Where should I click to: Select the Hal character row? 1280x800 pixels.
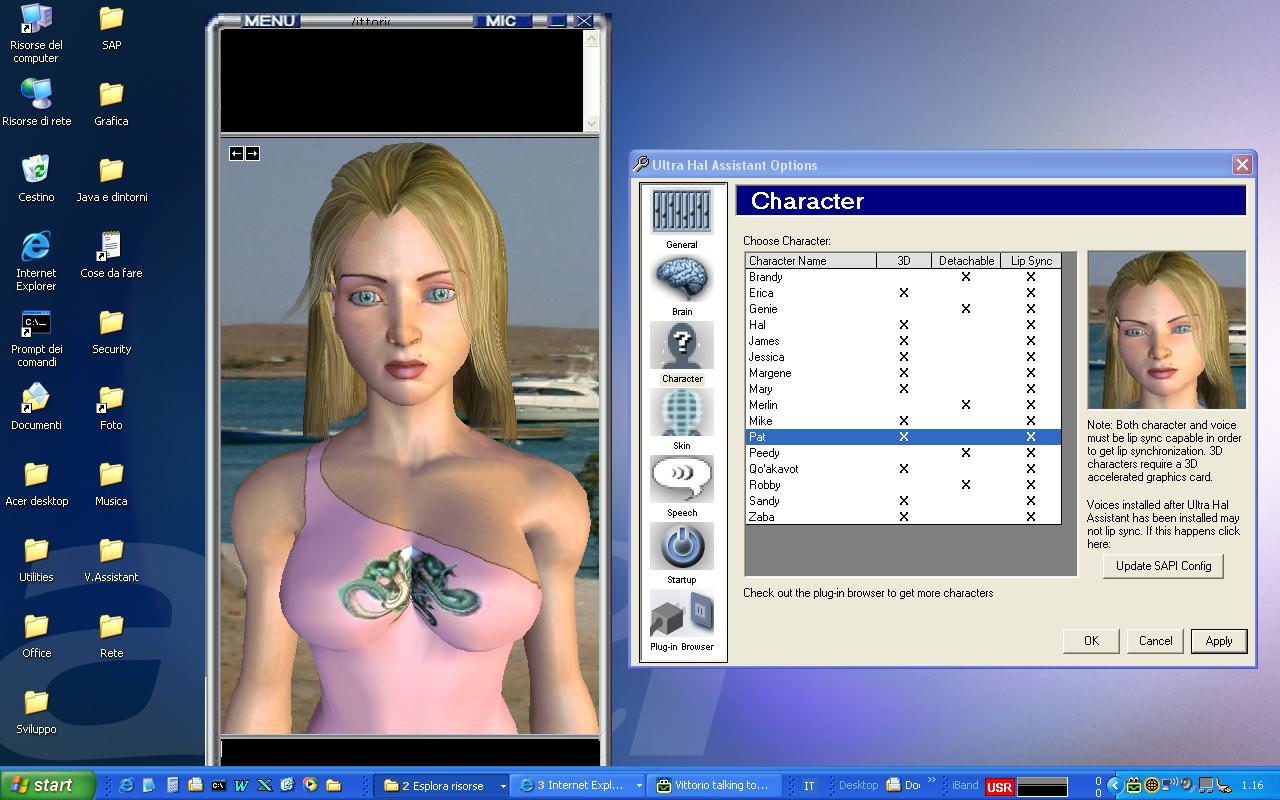pos(902,325)
